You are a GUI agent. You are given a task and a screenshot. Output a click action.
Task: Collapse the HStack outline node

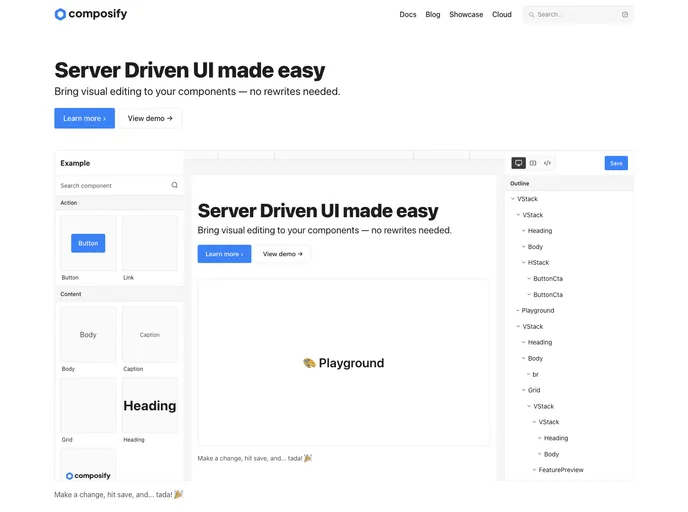coord(523,262)
